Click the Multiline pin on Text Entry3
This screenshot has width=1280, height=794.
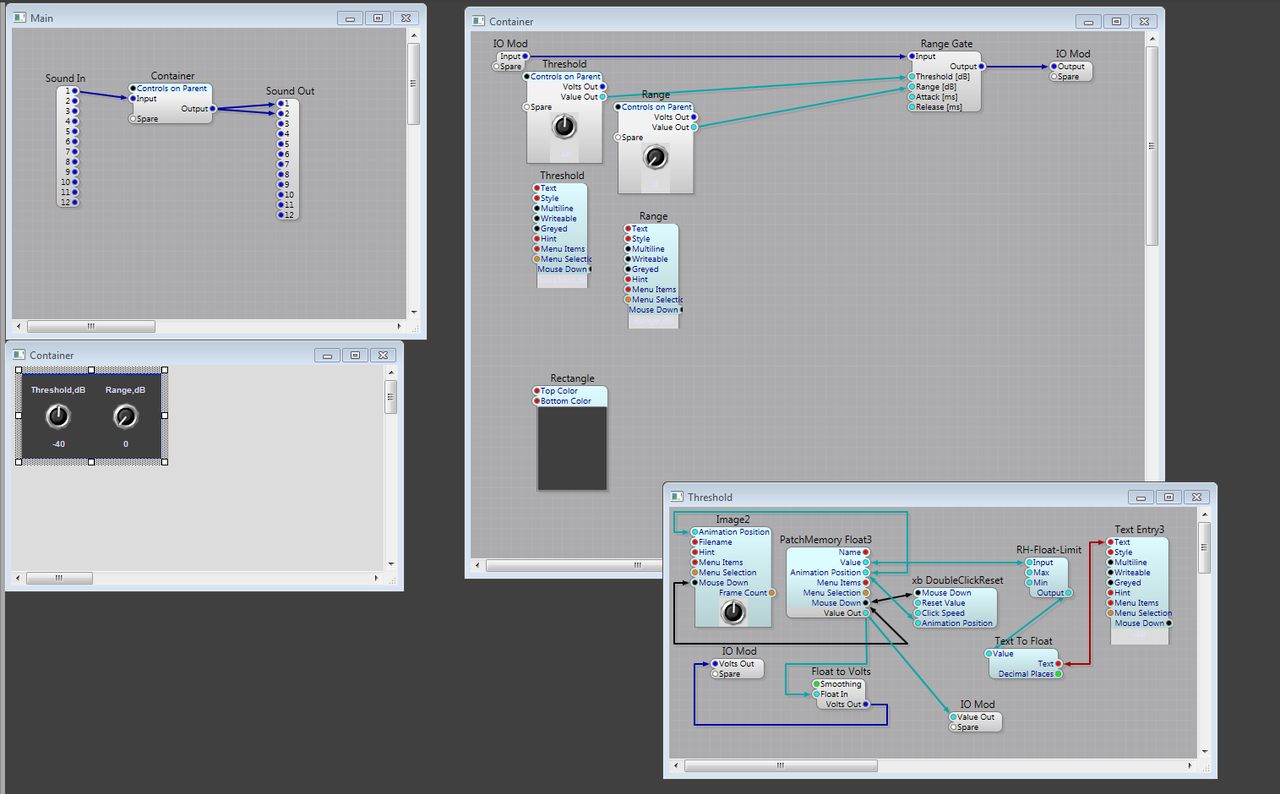(x=1109, y=562)
